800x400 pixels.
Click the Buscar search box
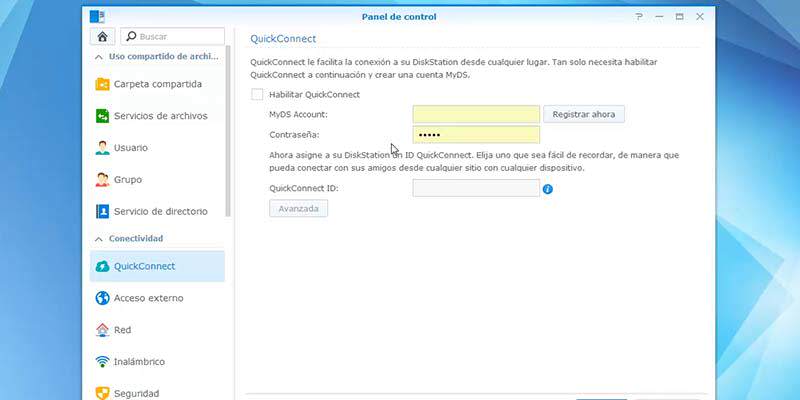click(172, 36)
